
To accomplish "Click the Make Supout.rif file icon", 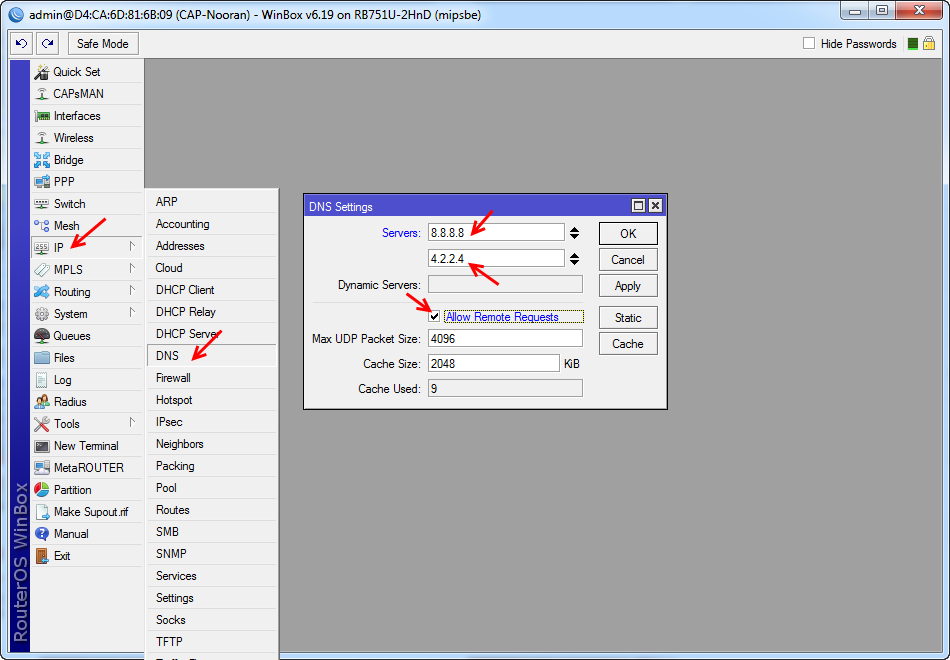I will (x=42, y=512).
